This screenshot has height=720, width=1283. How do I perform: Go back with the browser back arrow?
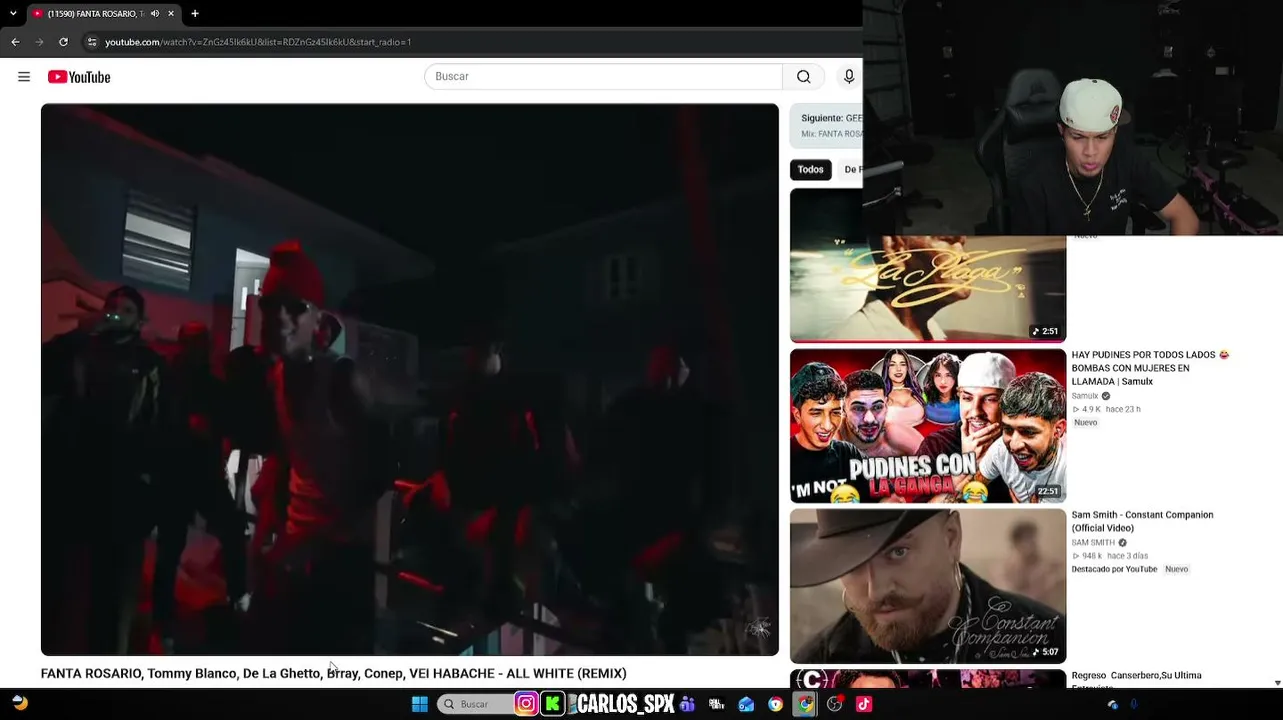point(15,42)
